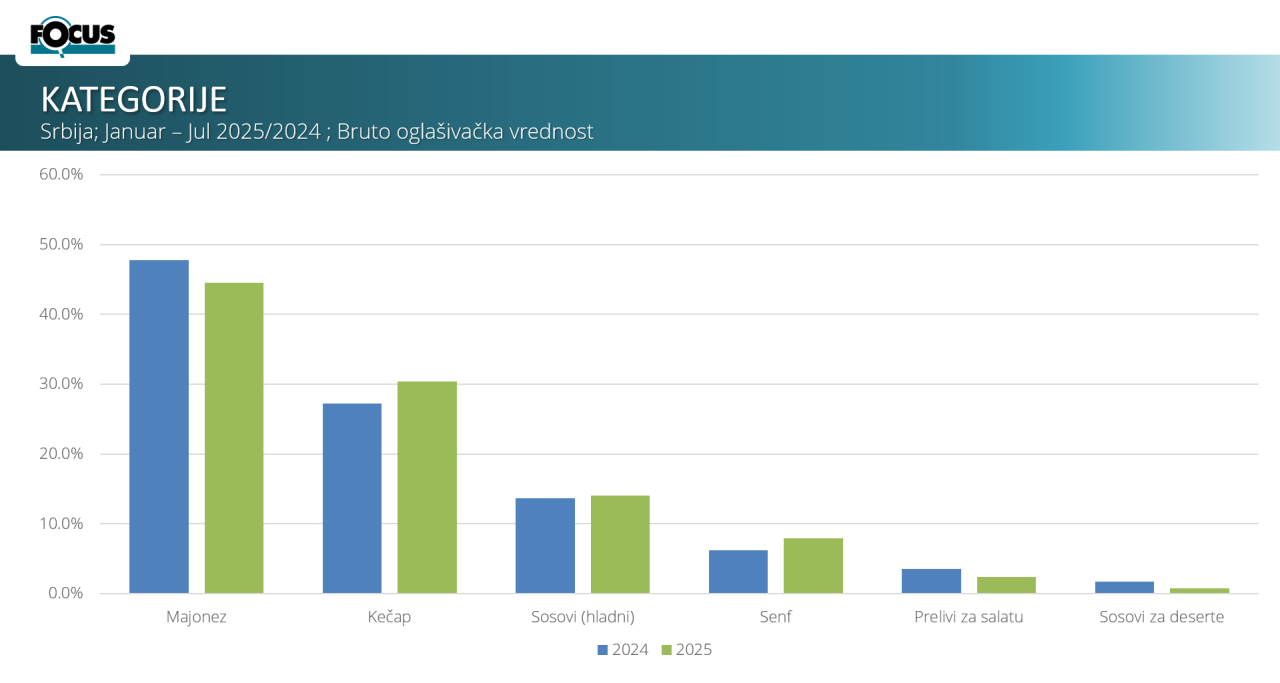Image resolution: width=1280 pixels, height=683 pixels.
Task: Click the KATEGORIJE title text
Action: pos(134,99)
